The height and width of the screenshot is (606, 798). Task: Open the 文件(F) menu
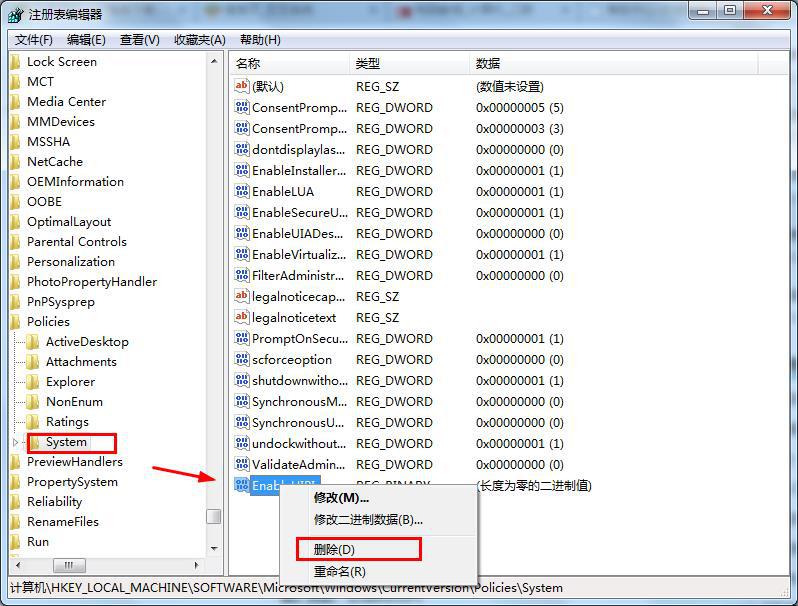pyautogui.click(x=34, y=40)
